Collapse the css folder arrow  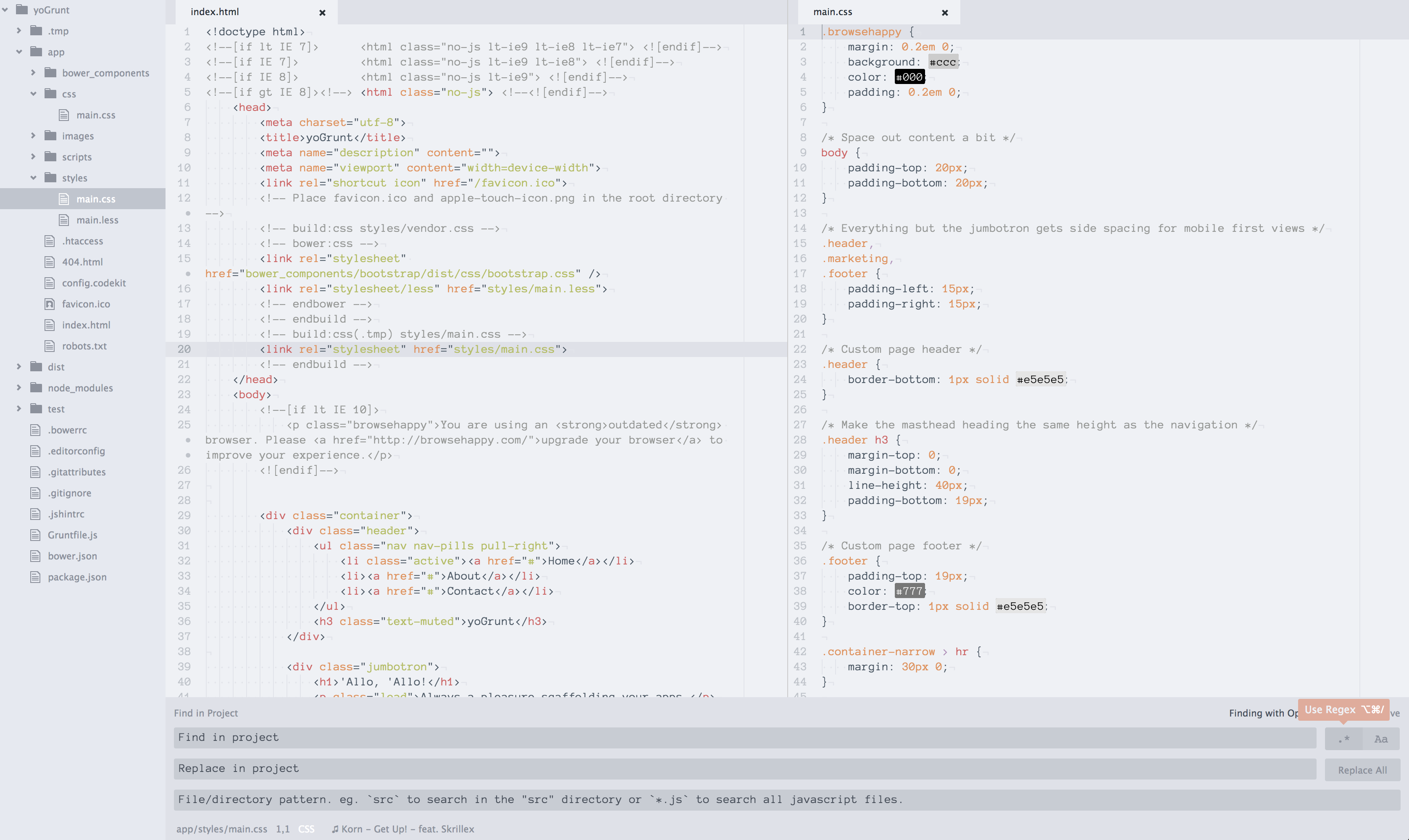(33, 94)
